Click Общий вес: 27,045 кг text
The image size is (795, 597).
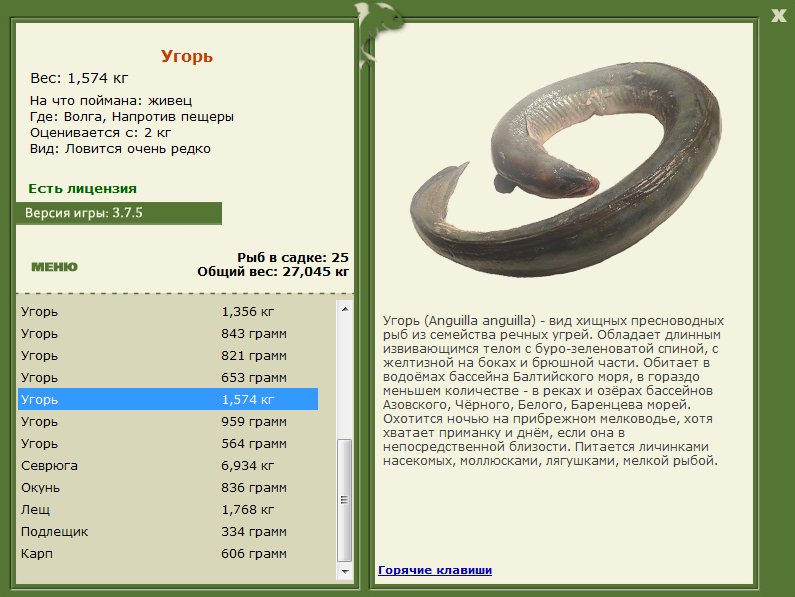pos(273,271)
